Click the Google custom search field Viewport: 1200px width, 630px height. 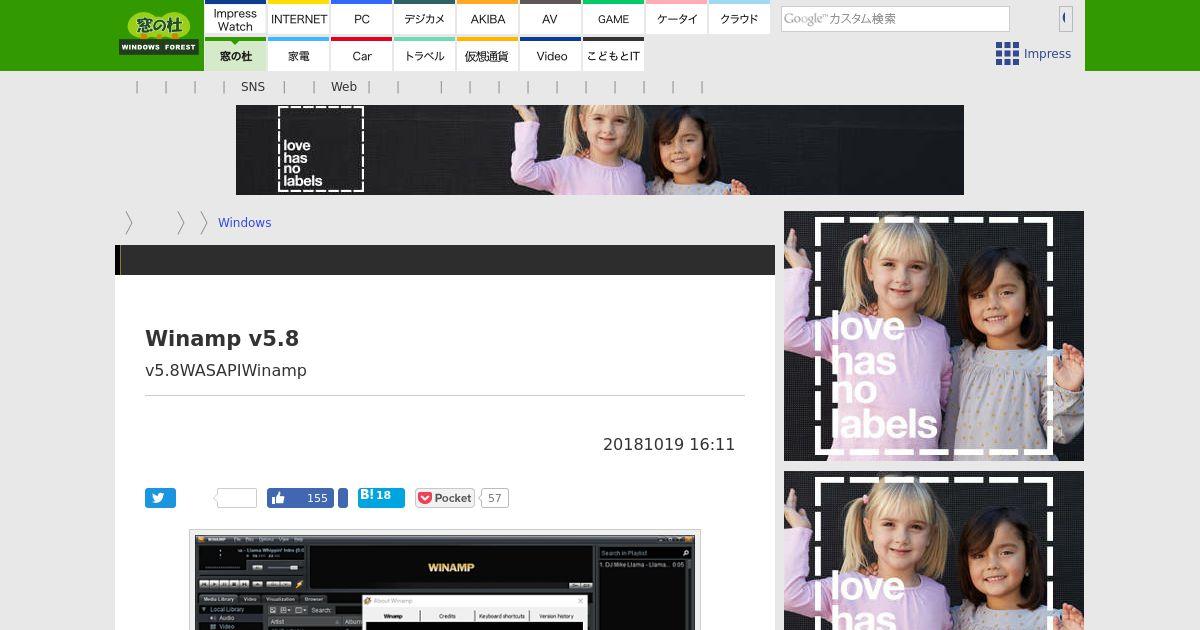click(x=895, y=19)
